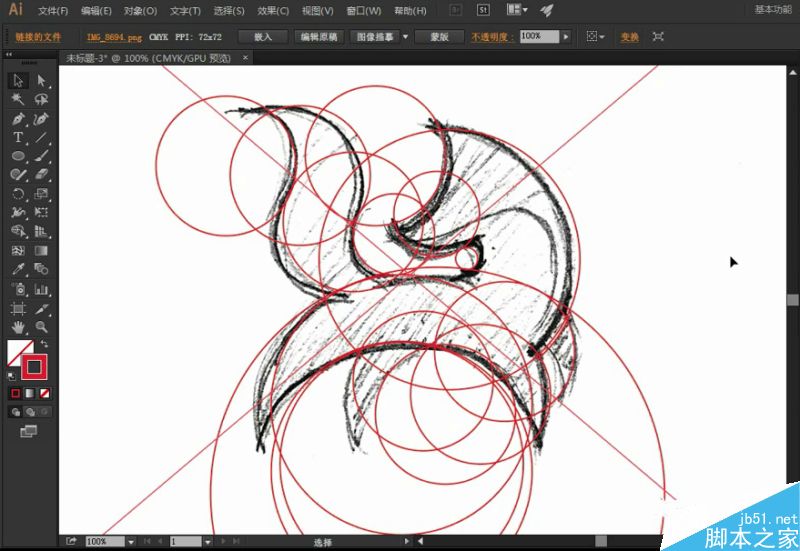This screenshot has height=551, width=800.
Task: Open the 选择(S) menu
Action: coord(229,11)
